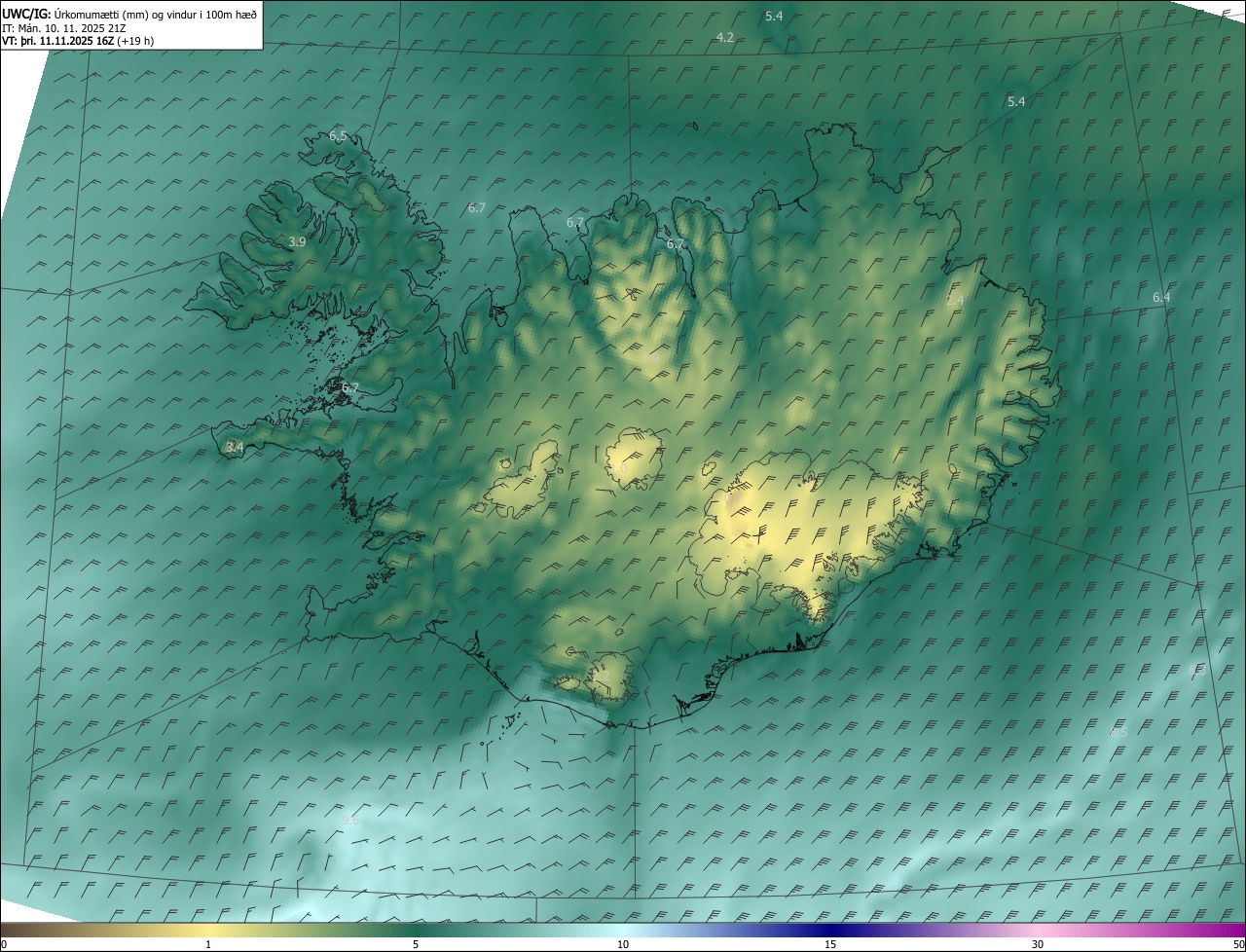Viewport: 1246px width, 952px height.
Task: Click the 2.4 value label in the northeast
Action: [x=955, y=300]
